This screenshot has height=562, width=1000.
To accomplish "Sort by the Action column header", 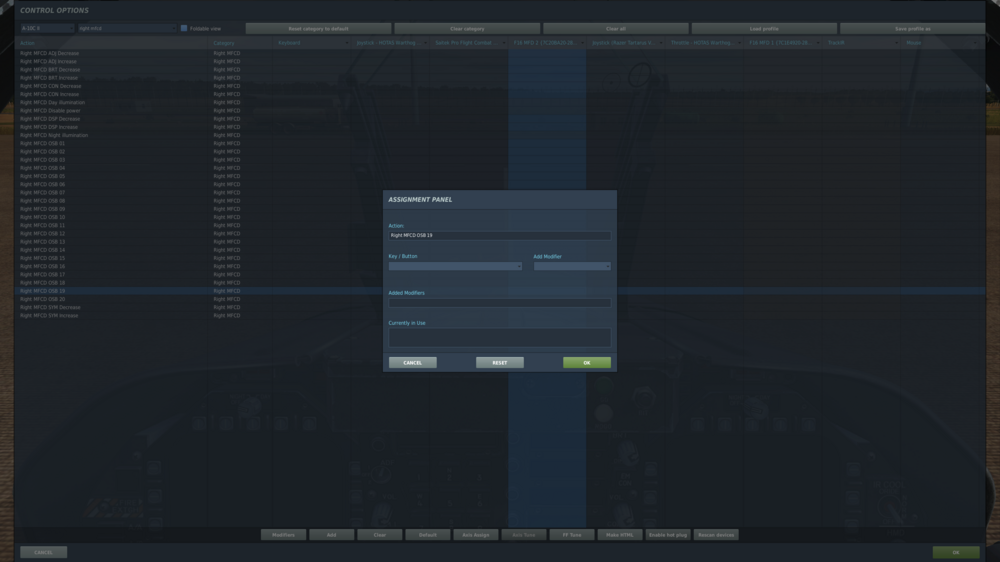I will pos(112,43).
